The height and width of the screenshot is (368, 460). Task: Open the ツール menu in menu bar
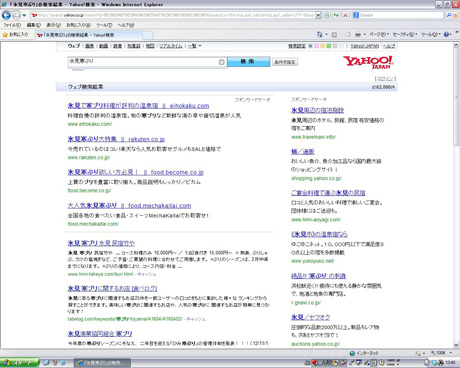(x=104, y=25)
